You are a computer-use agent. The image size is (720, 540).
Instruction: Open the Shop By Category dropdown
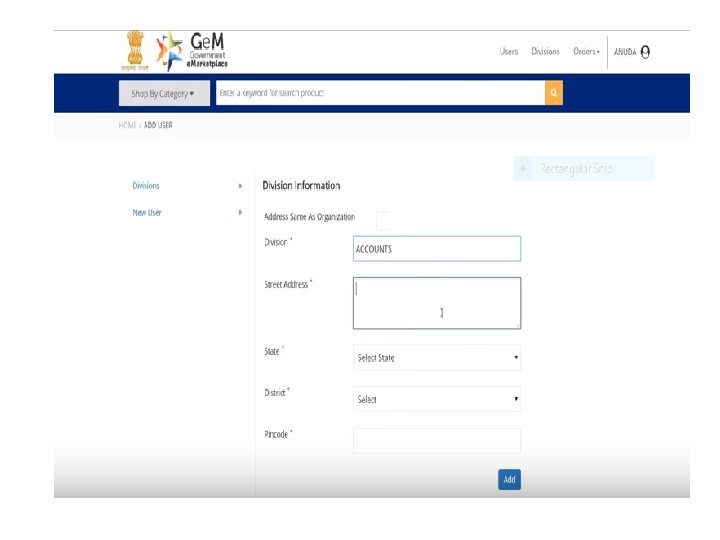pos(164,93)
